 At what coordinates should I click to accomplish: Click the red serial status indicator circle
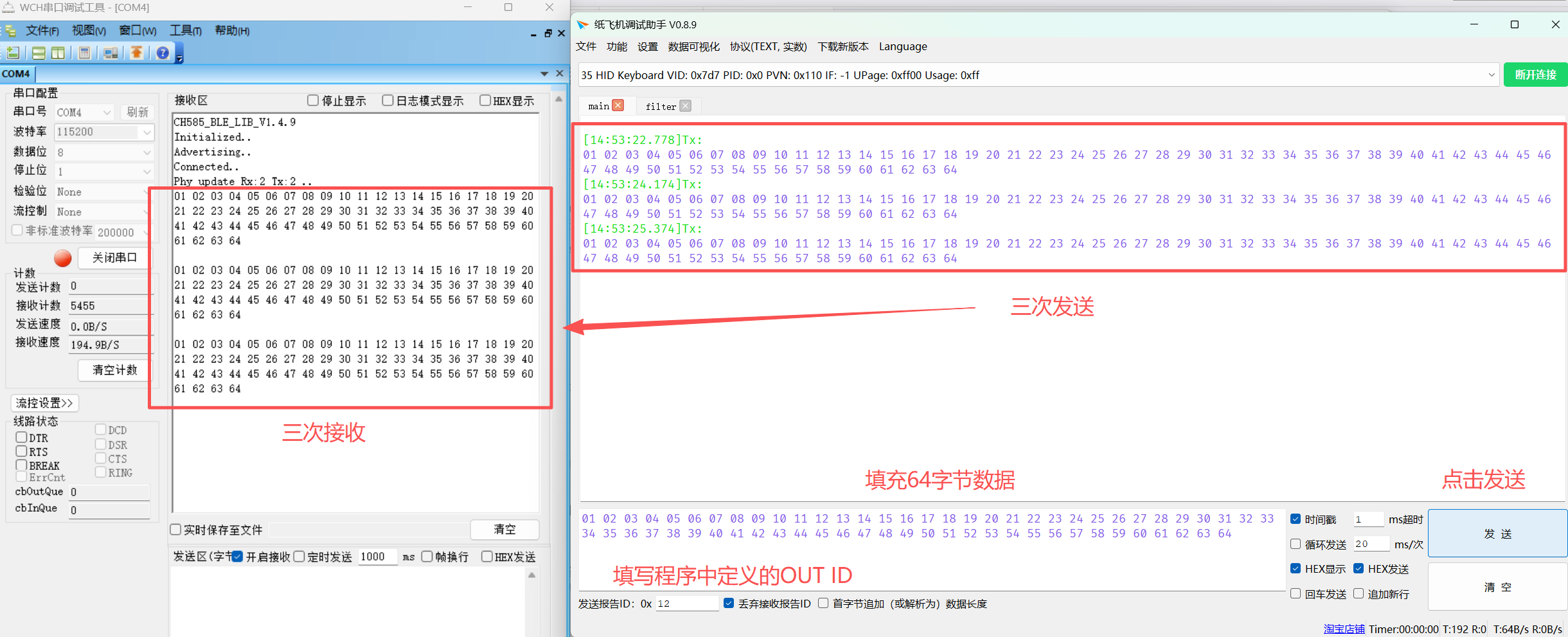[x=62, y=258]
